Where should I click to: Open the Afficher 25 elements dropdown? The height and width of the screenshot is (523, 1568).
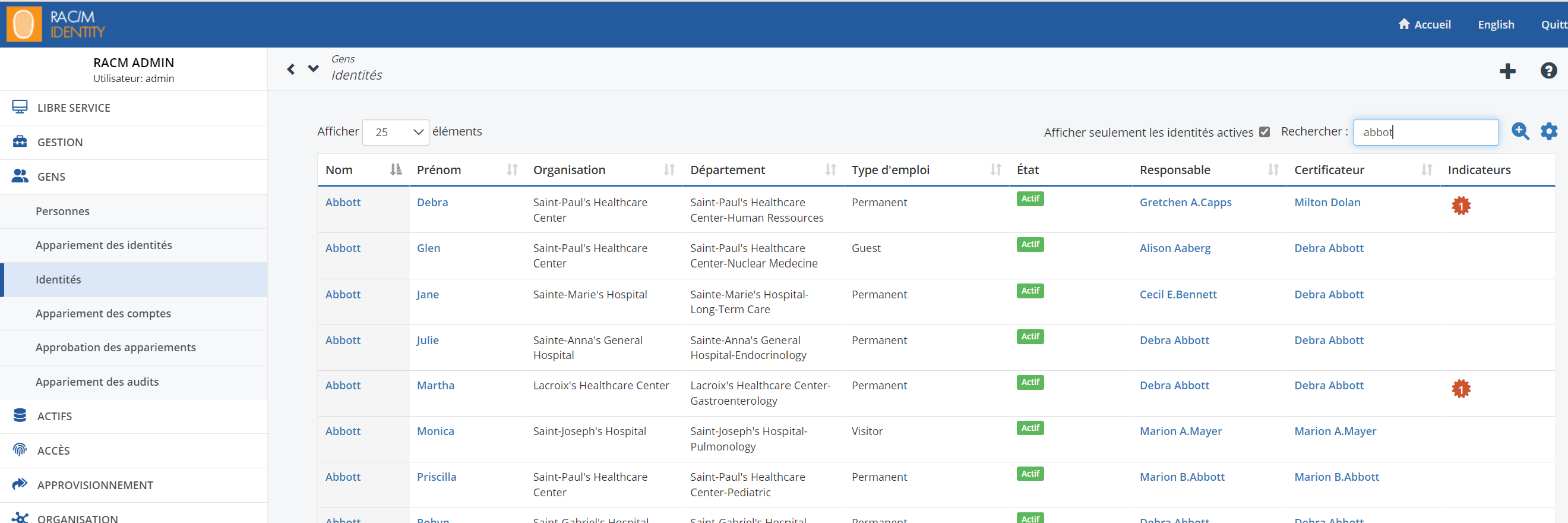[x=396, y=132]
